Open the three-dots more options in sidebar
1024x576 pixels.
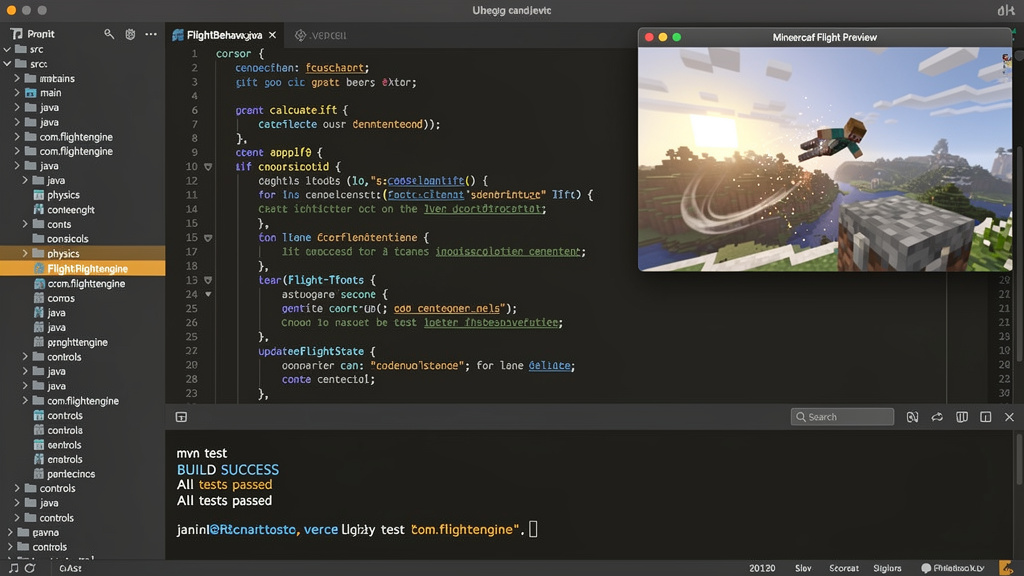coord(151,34)
